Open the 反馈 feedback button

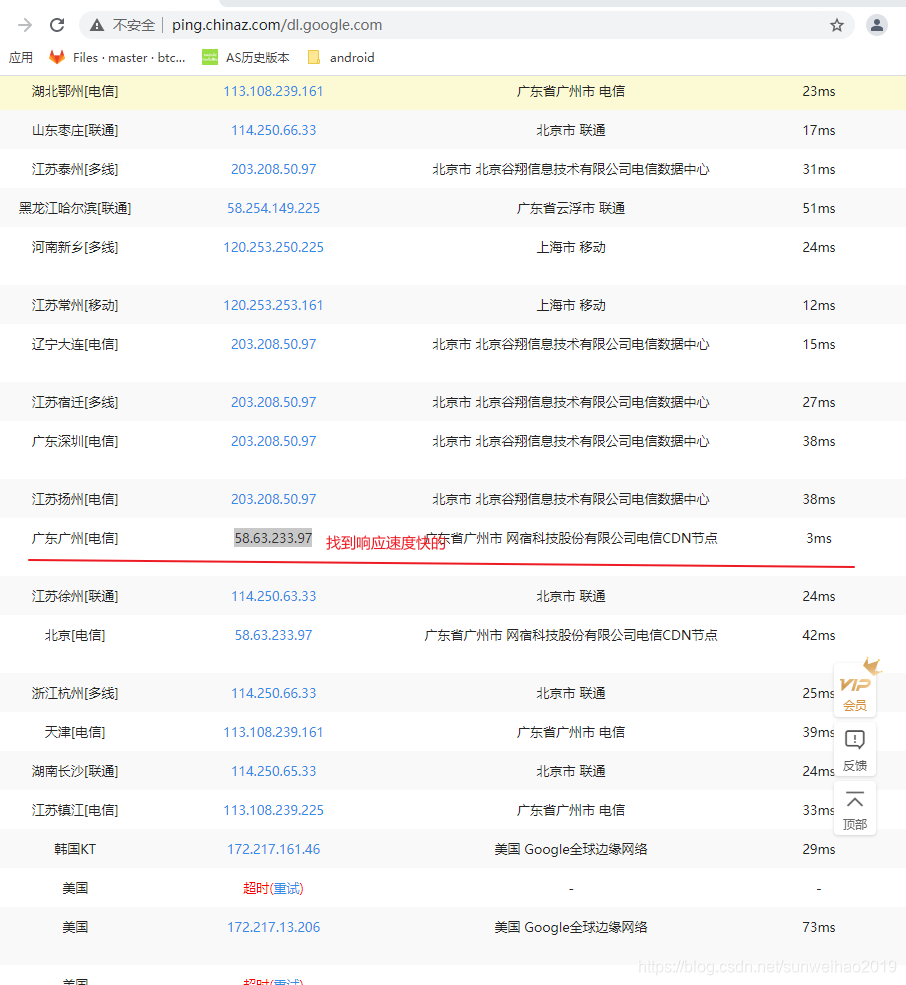pos(855,749)
